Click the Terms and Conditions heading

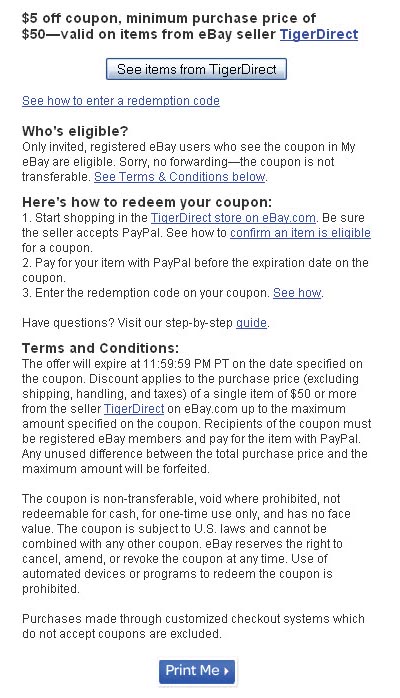click(x=101, y=348)
